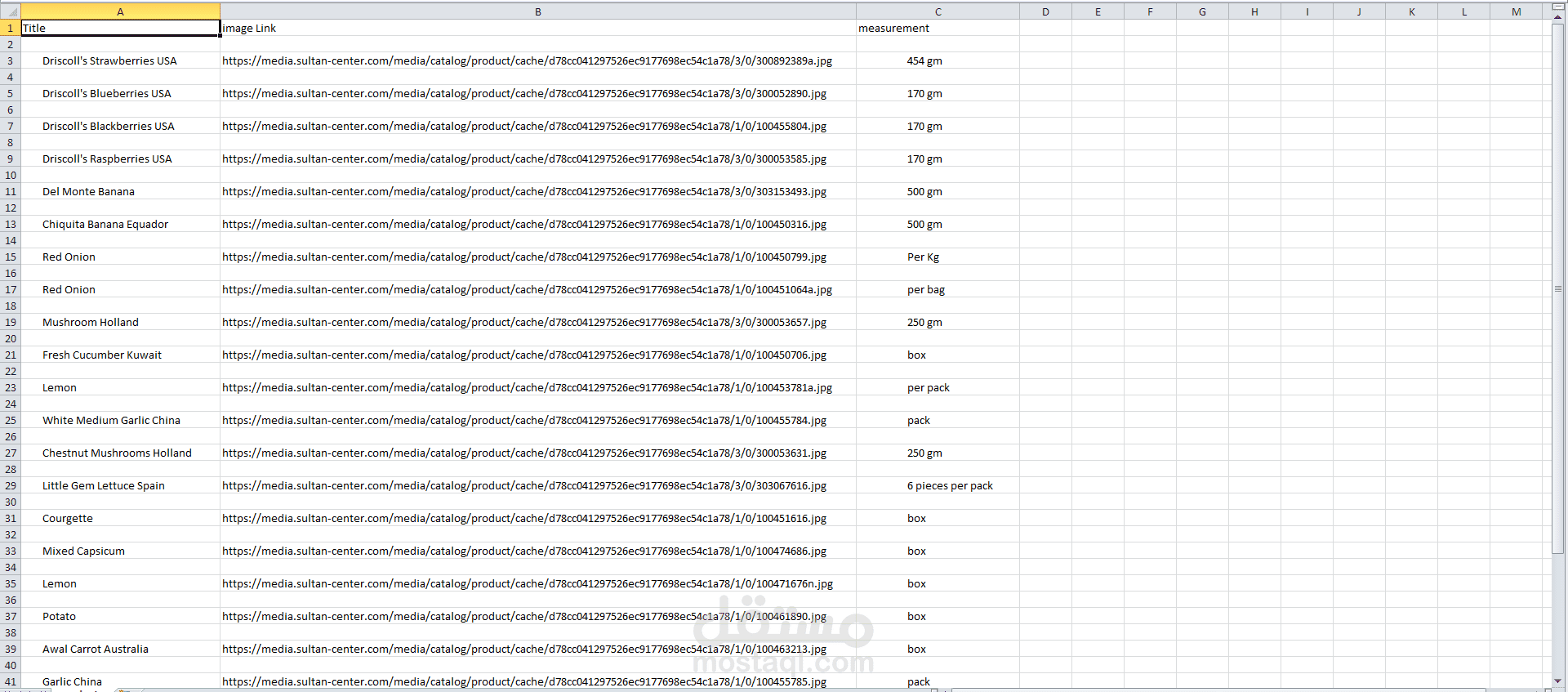Viewport: 1568px width, 692px height.
Task: Select column H header
Action: pos(1254,11)
